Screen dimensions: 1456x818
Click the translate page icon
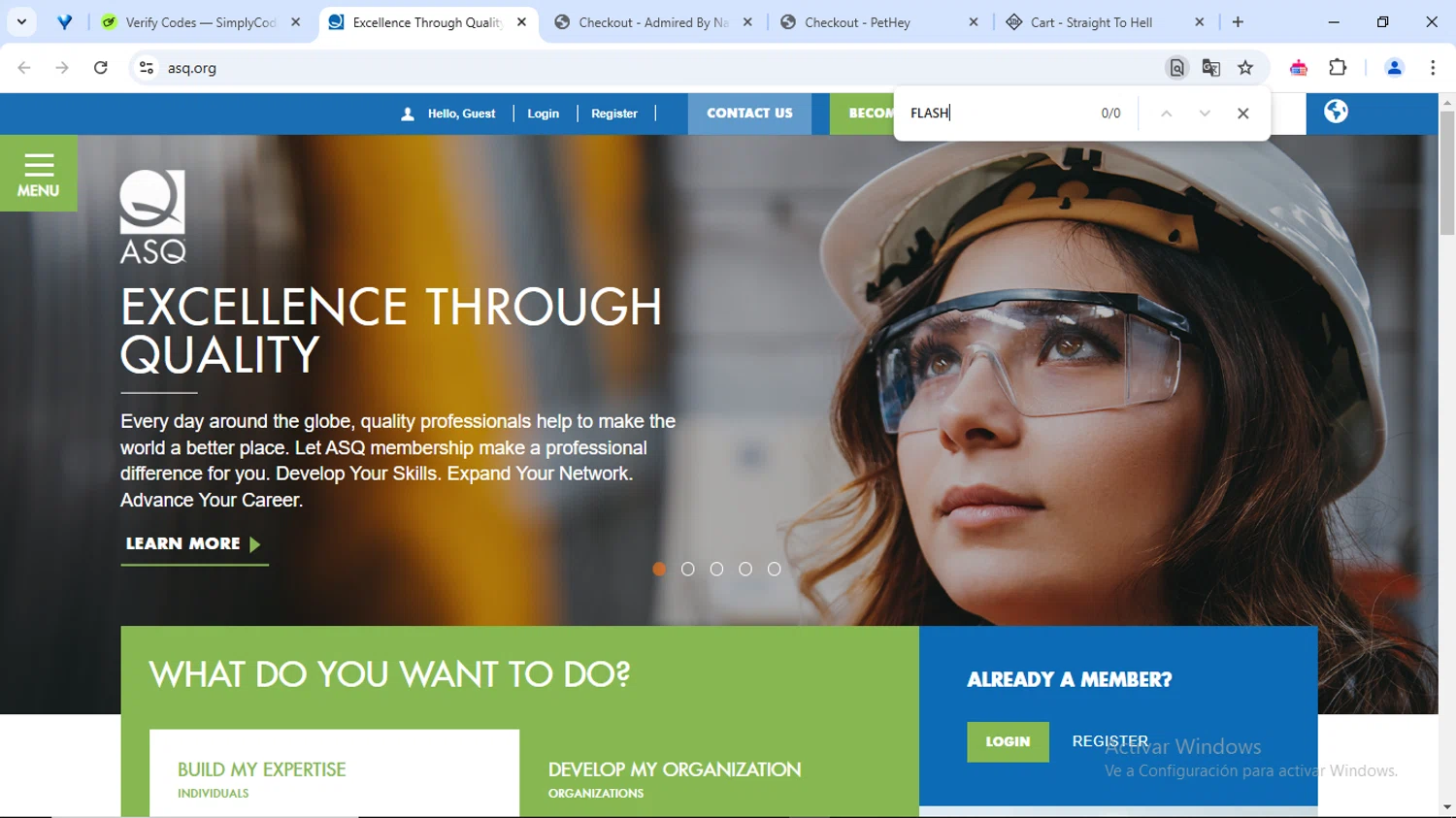(x=1210, y=68)
